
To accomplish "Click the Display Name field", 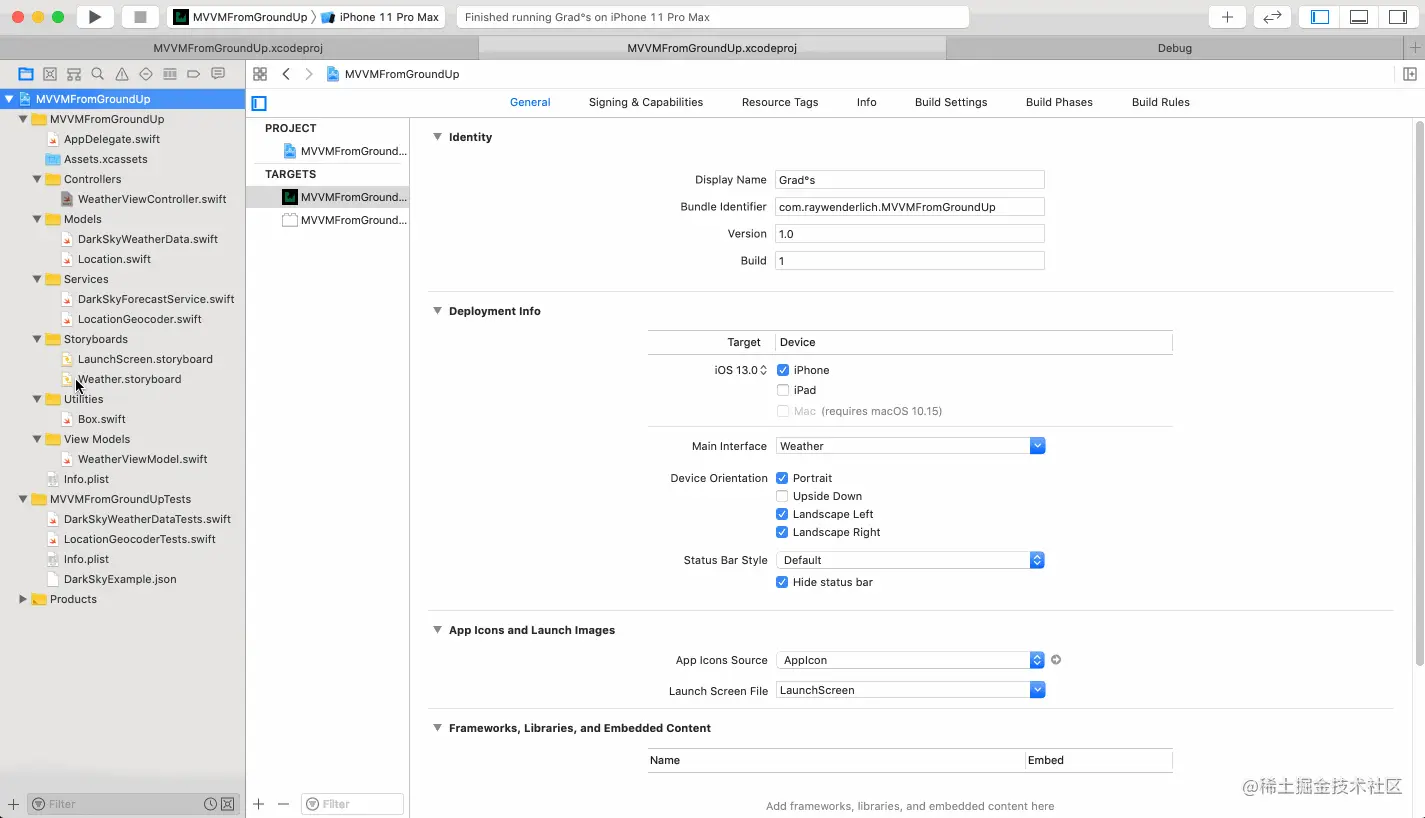I will point(910,180).
